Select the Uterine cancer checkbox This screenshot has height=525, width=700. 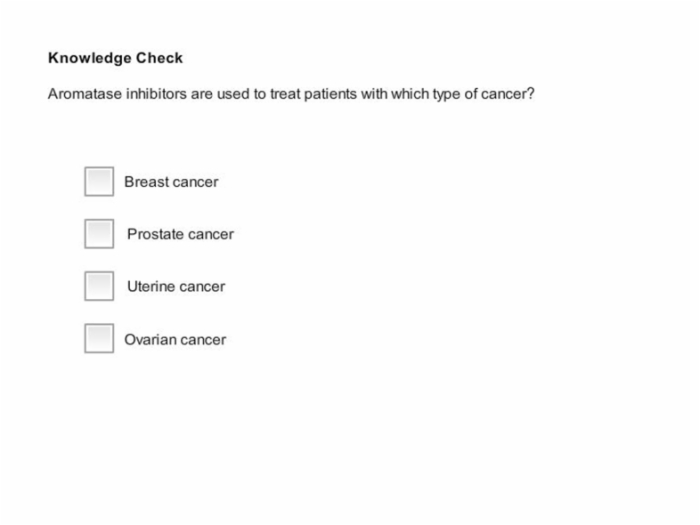(x=99, y=286)
